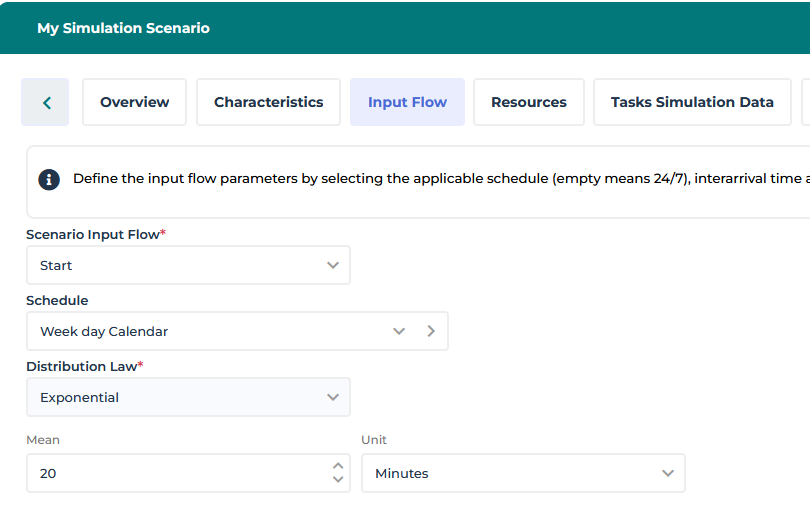Screen dimensions: 810x522
Task: Switch to the Overview tab
Action: 134,102
